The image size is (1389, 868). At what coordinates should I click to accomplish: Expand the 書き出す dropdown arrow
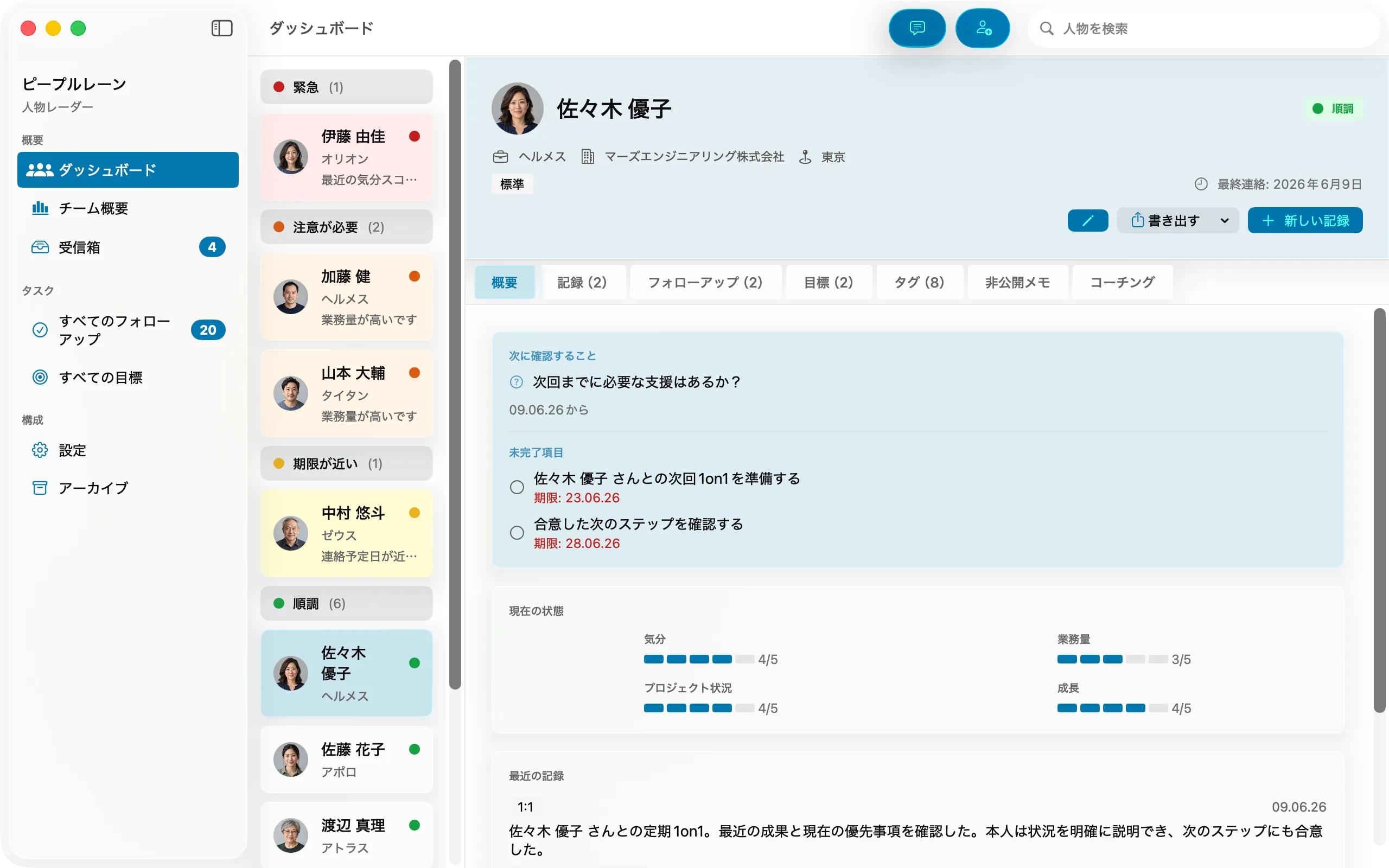pyautogui.click(x=1224, y=221)
